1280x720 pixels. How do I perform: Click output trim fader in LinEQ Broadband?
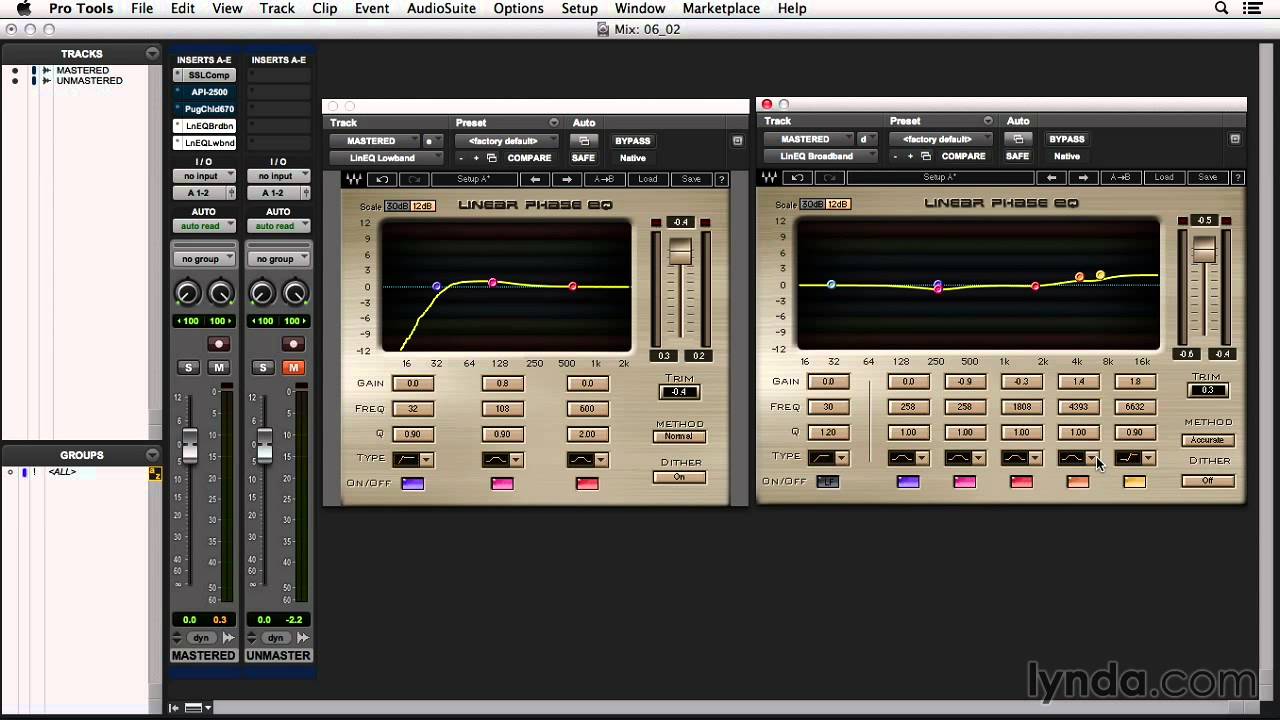[1204, 248]
